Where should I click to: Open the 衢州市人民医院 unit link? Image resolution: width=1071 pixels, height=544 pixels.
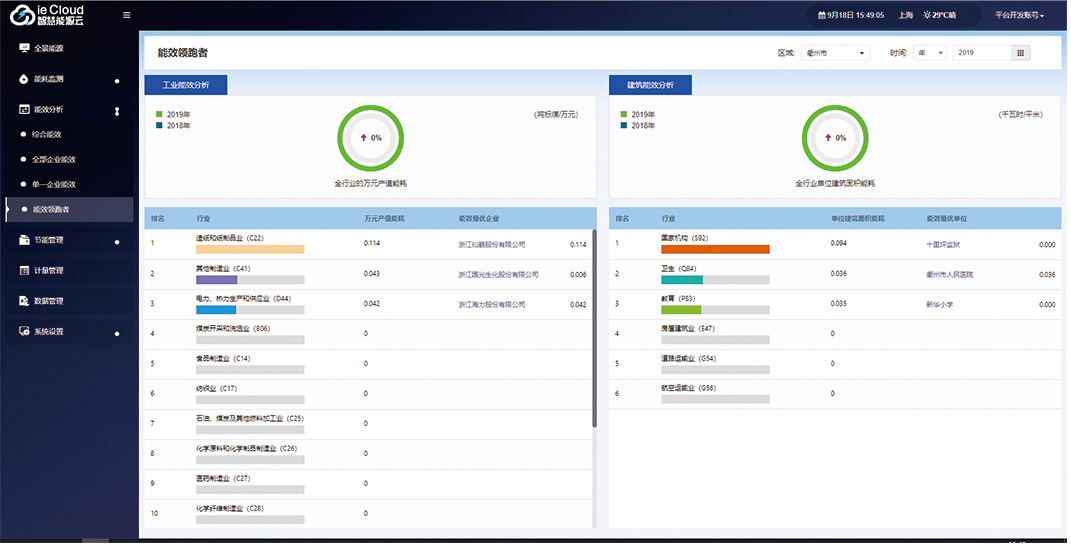pos(950,274)
